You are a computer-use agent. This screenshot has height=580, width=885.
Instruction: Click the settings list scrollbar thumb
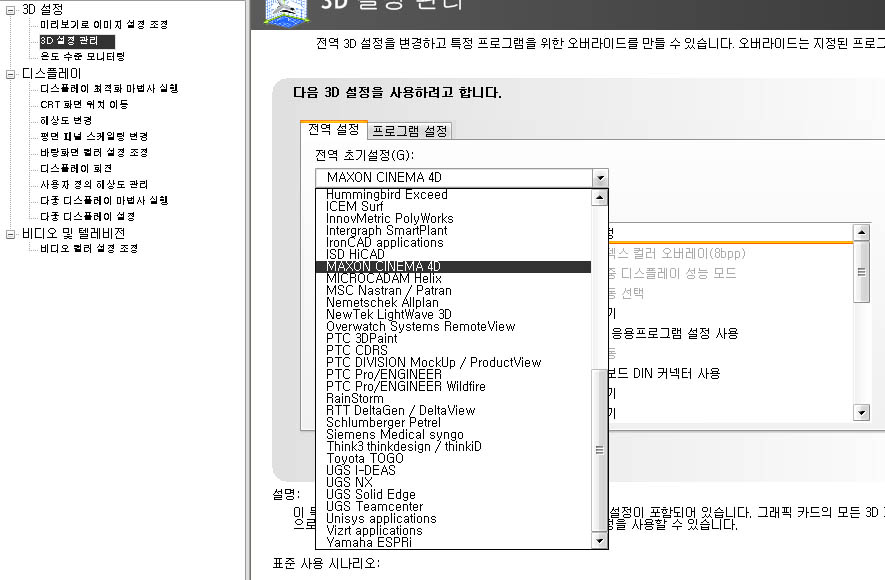(x=861, y=273)
